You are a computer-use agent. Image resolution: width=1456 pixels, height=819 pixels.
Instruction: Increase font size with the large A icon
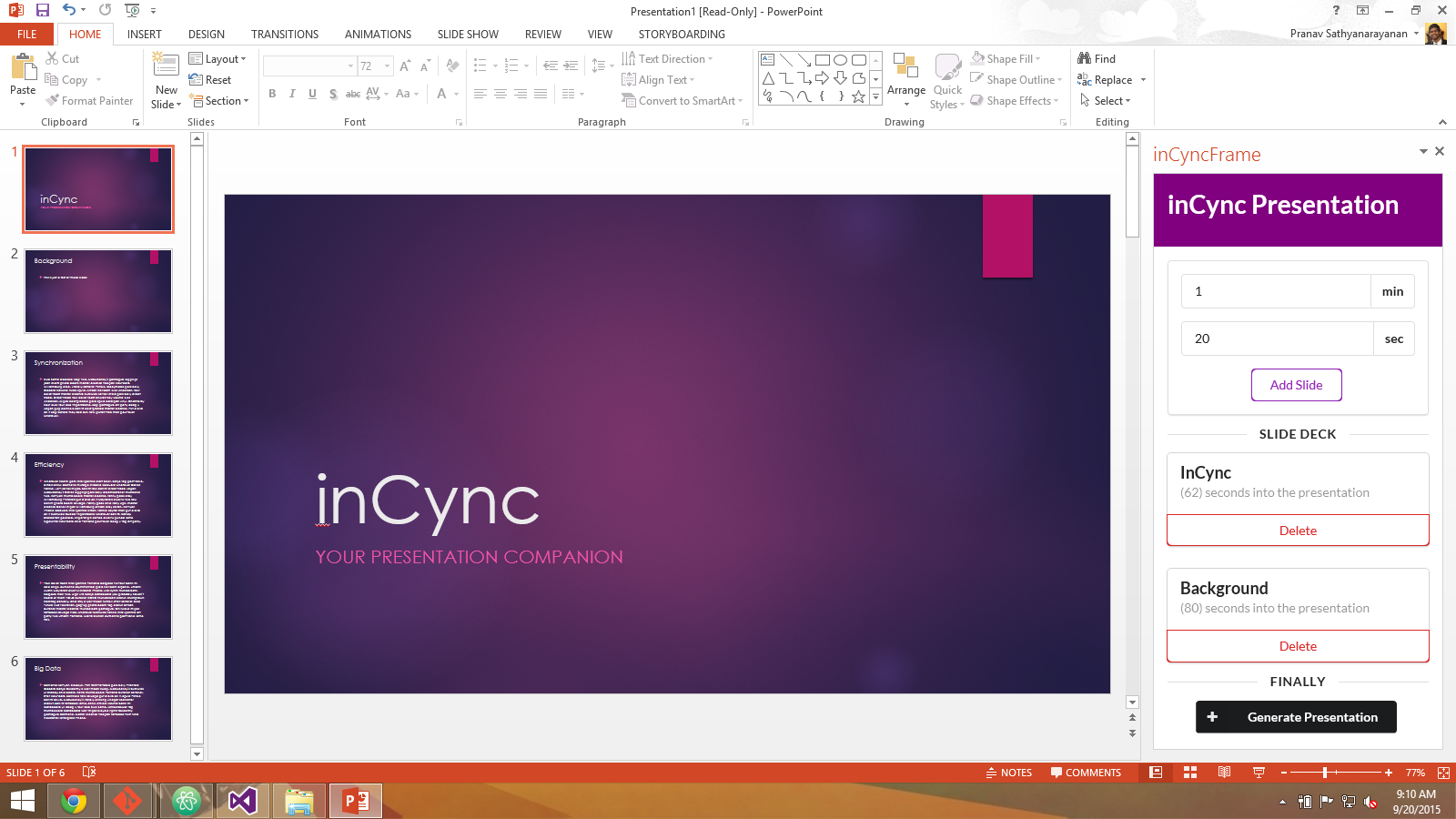405,66
